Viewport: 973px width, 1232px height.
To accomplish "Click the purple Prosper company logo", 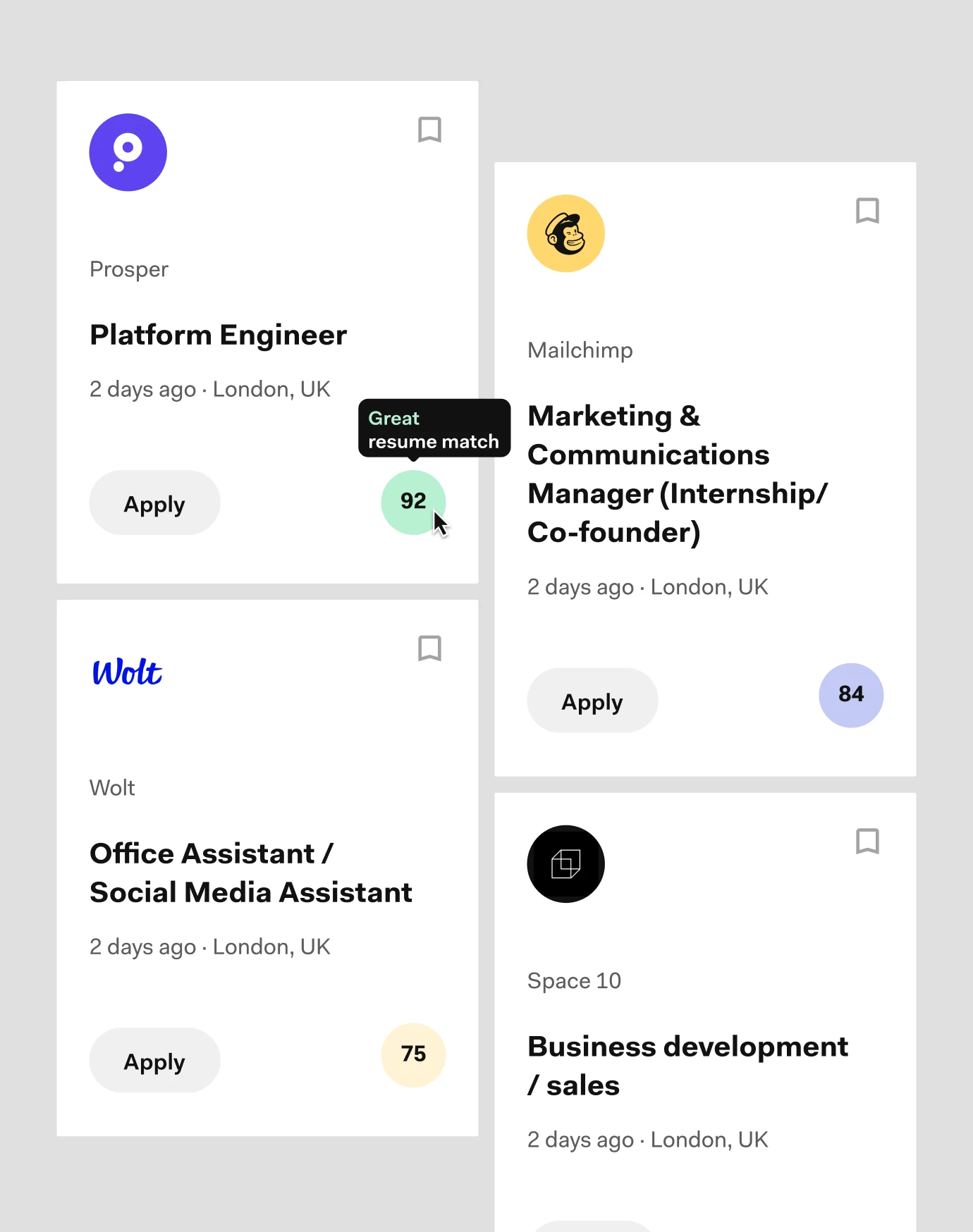I will tap(128, 152).
